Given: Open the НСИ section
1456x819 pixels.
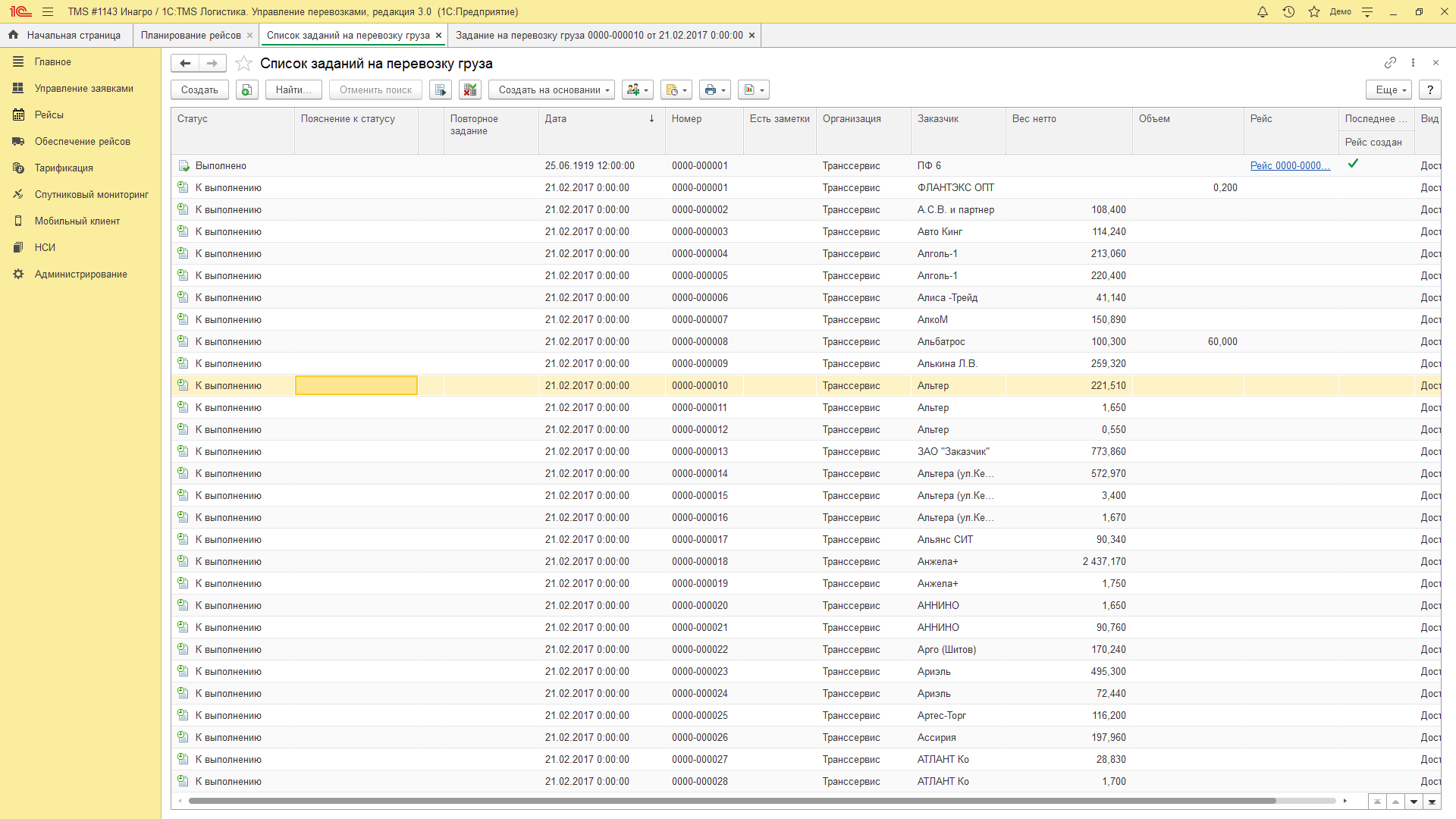Looking at the screenshot, I should click(x=80, y=247).
